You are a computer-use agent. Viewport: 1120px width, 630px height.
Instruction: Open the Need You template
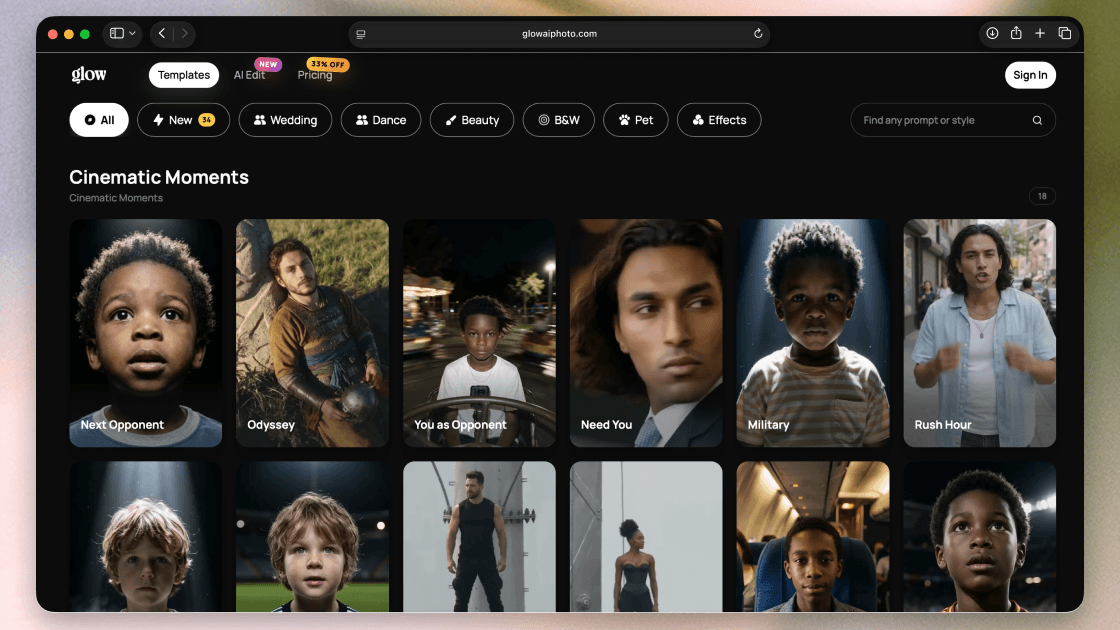tap(646, 333)
